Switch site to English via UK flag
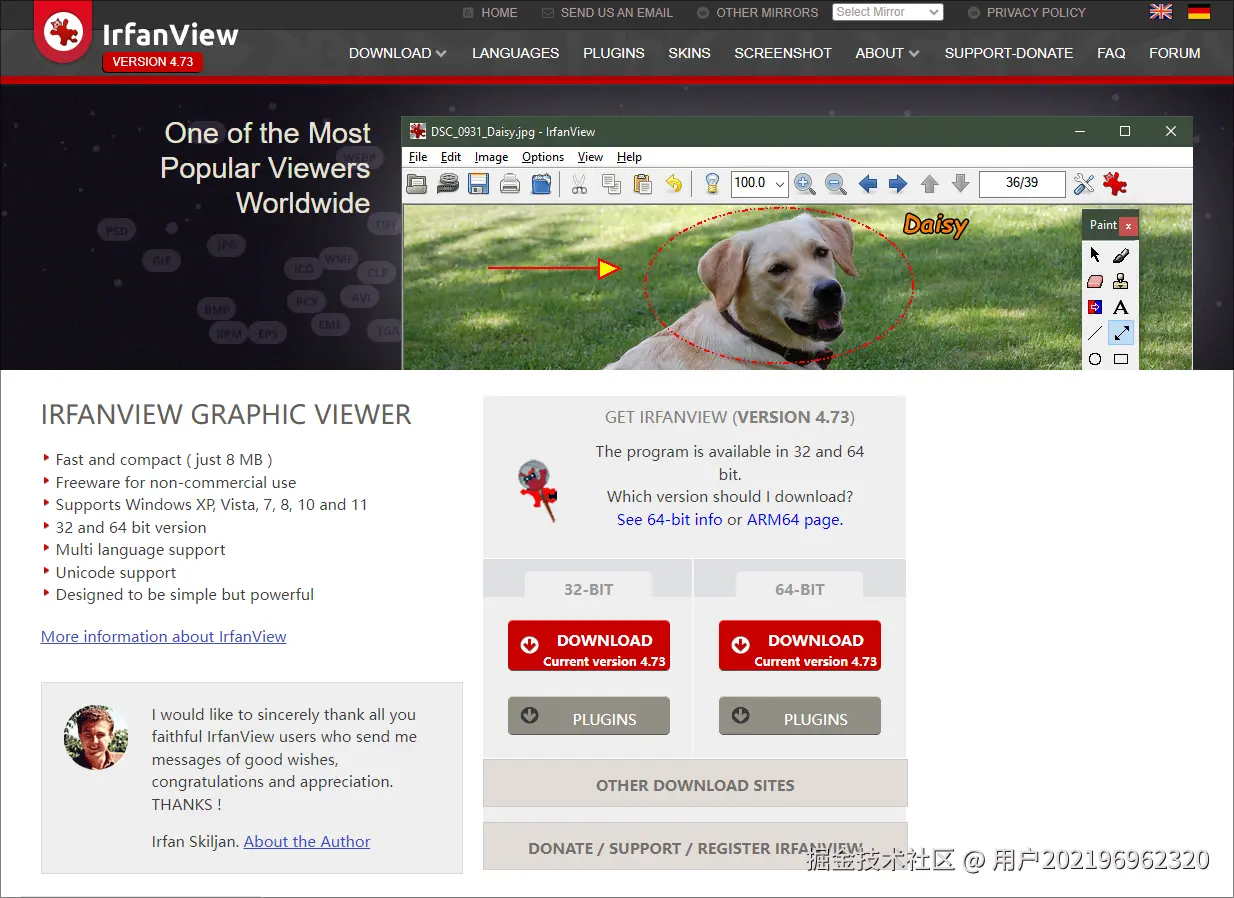Viewport: 1234px width, 898px height. 1161,12
